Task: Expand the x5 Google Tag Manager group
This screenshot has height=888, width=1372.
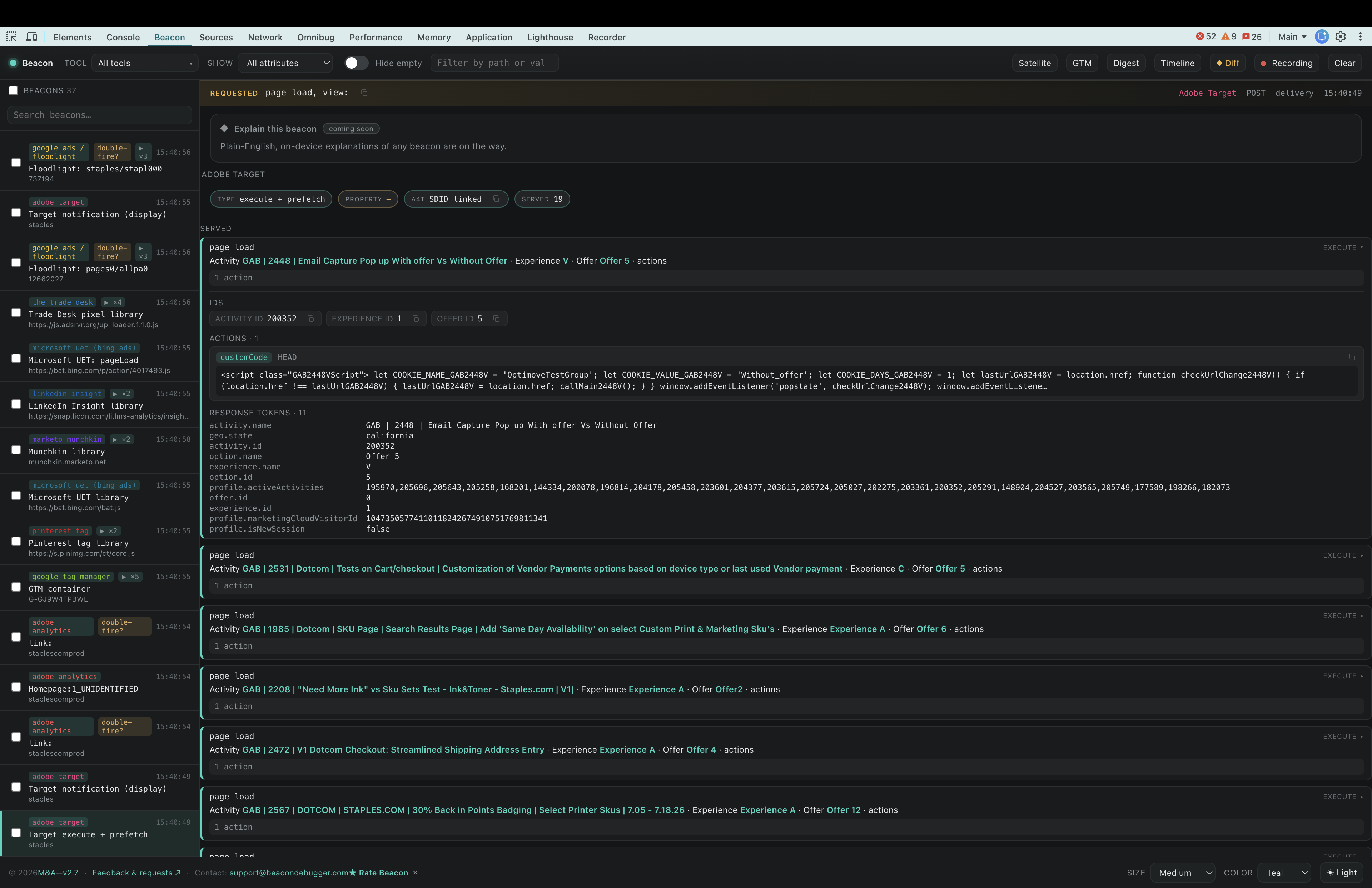Action: (x=130, y=576)
